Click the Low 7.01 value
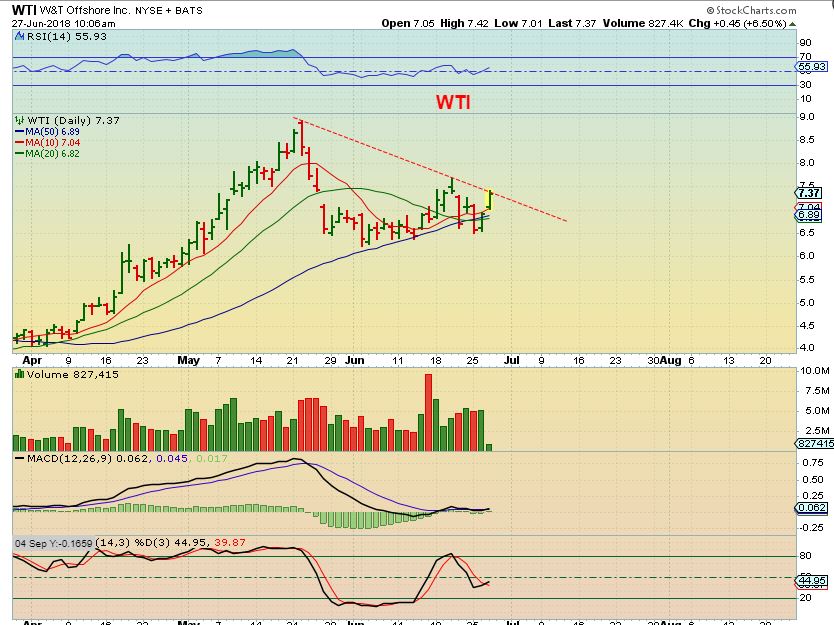Viewport: 834px width, 625px height. 518,23
